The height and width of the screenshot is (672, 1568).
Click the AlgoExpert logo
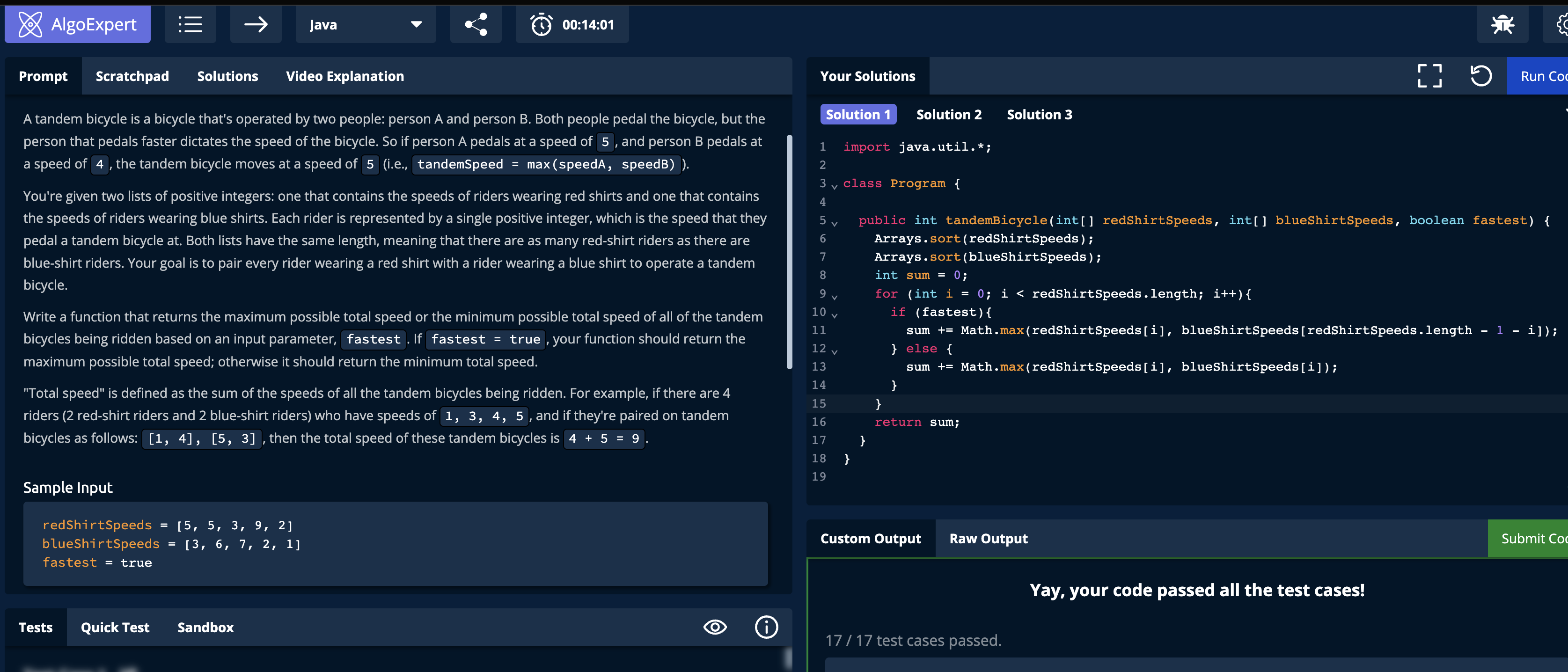(x=77, y=24)
